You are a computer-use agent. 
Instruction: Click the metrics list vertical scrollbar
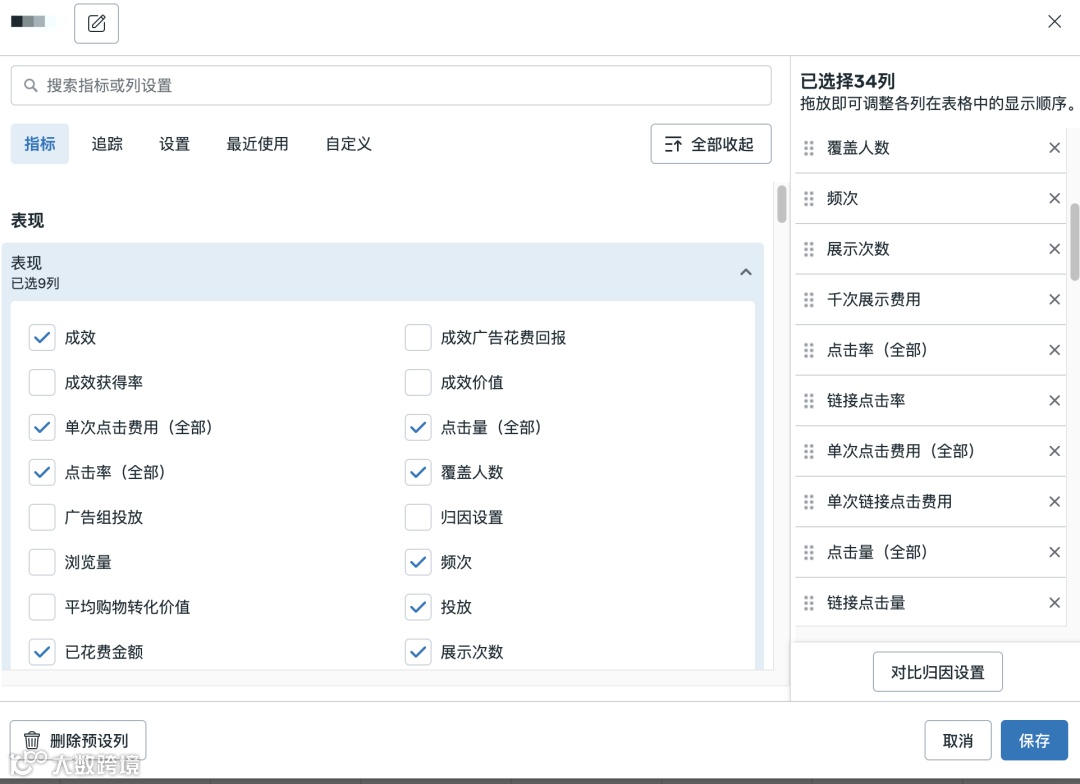781,204
